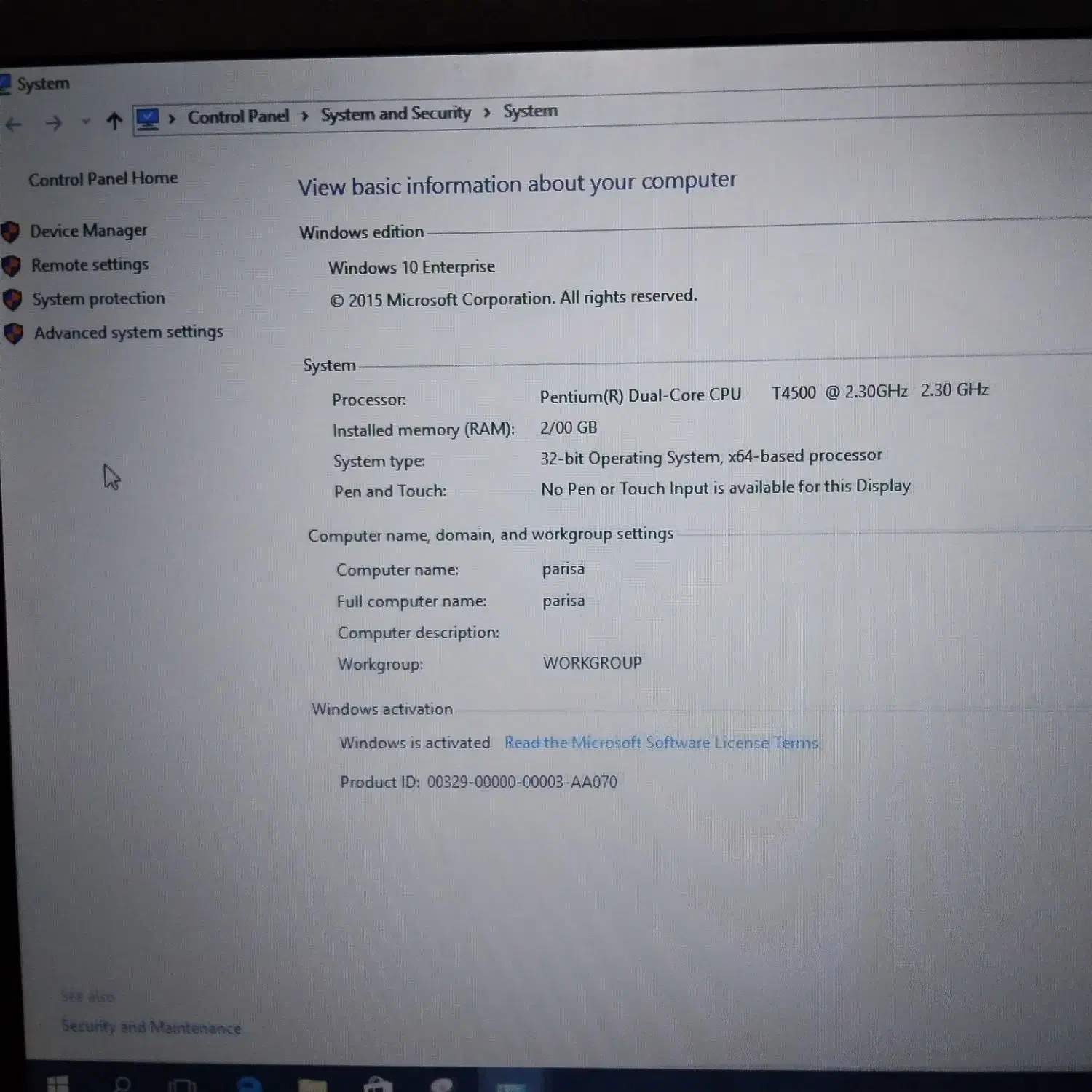Open the Windows Start menu
1092x1092 pixels.
coord(58,1084)
